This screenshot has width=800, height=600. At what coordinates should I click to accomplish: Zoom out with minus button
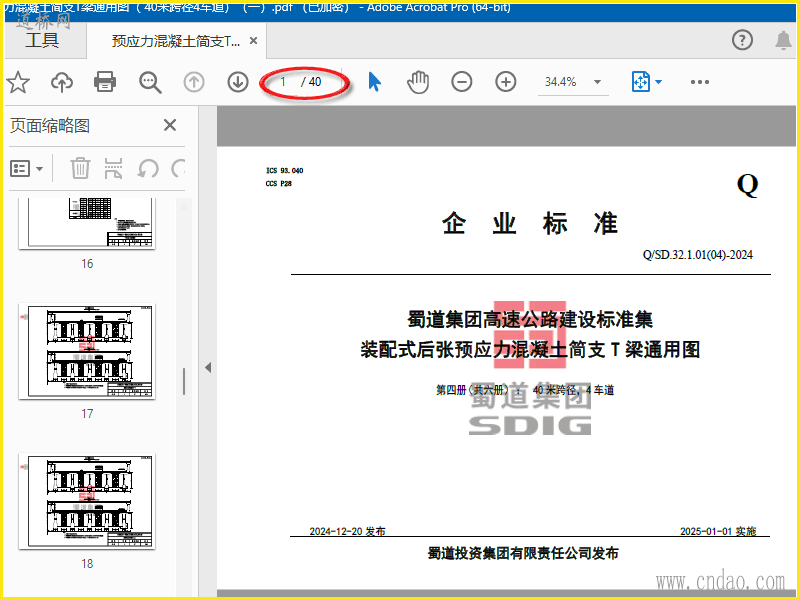click(462, 82)
